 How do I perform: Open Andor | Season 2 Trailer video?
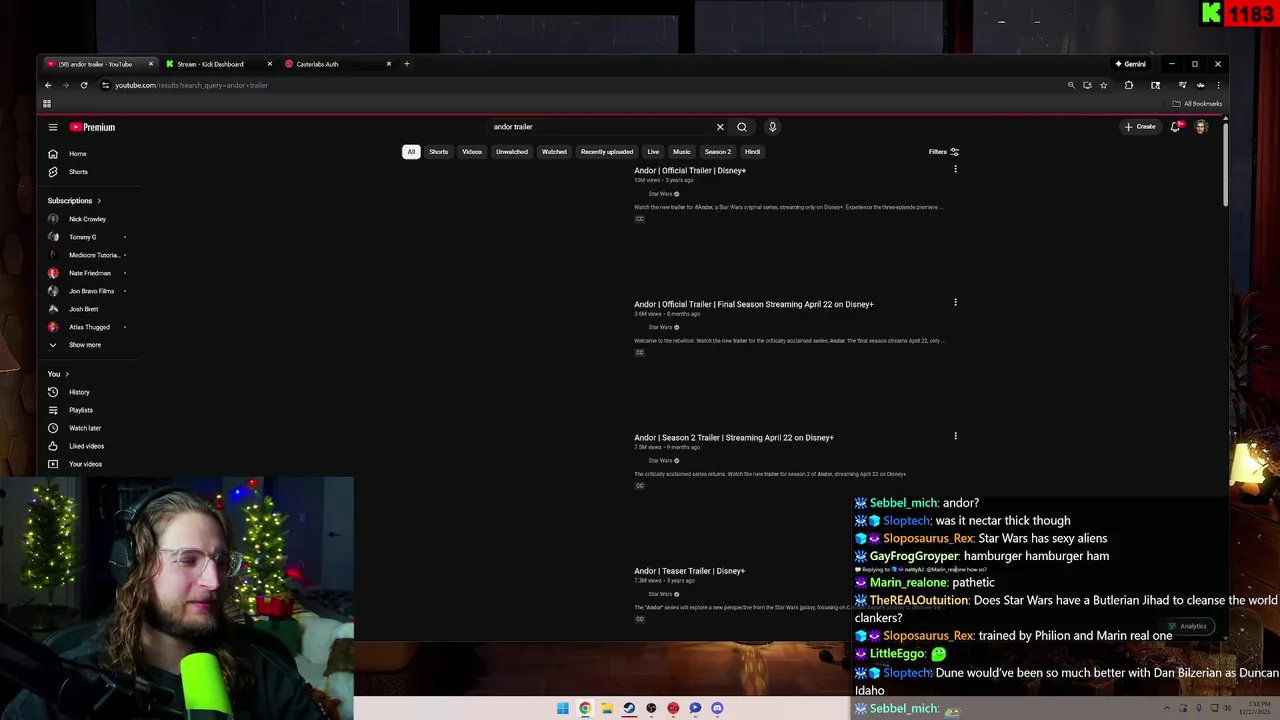pyautogui.click(x=734, y=437)
